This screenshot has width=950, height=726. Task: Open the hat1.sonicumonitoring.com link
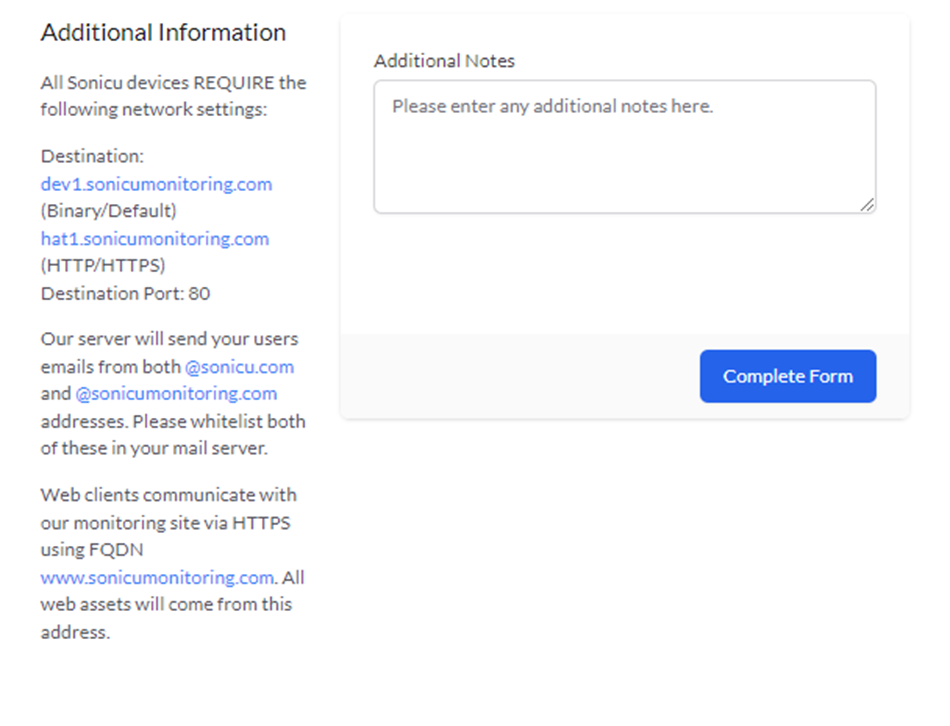pyautogui.click(x=154, y=239)
